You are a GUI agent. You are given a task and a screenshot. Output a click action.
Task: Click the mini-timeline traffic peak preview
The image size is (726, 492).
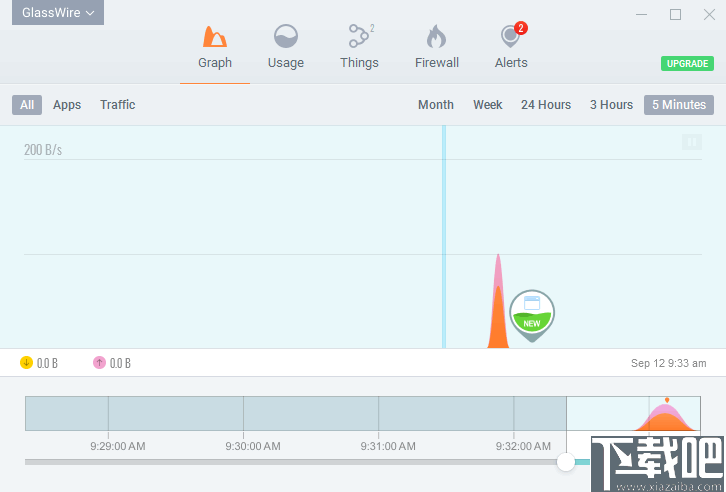(666, 418)
